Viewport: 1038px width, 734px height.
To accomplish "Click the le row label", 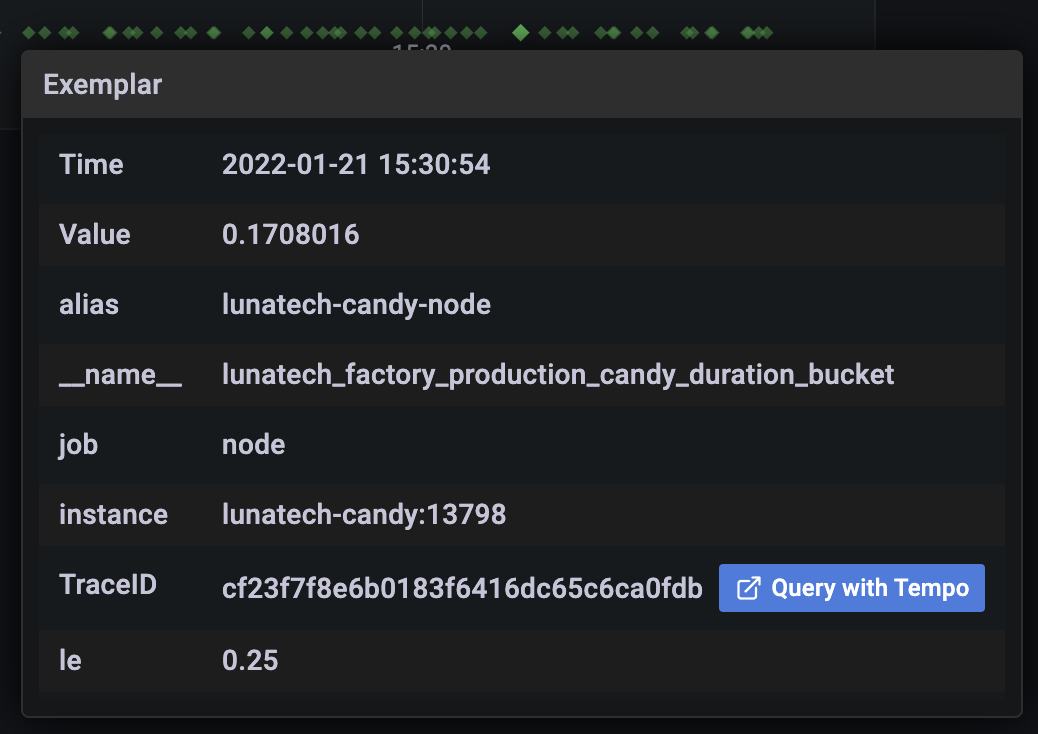I will click(x=70, y=661).
